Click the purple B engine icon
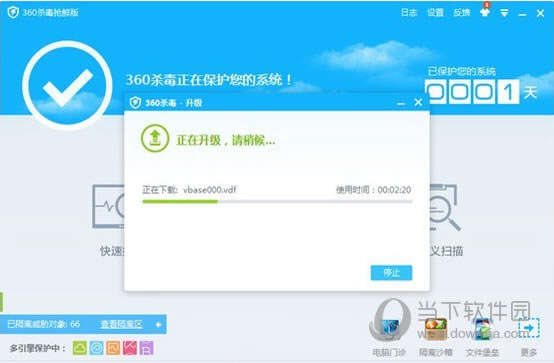This screenshot has width=554, height=363. [x=146, y=348]
